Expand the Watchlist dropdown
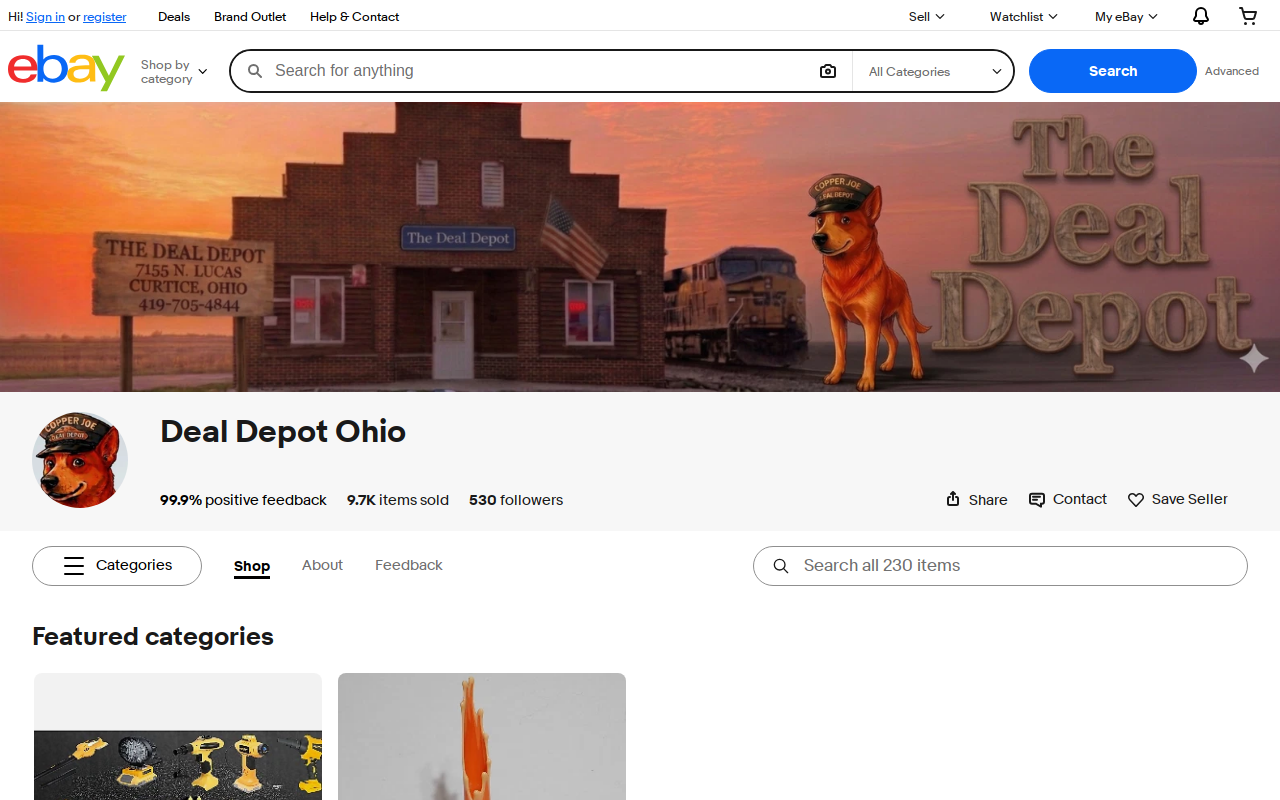The width and height of the screenshot is (1280, 800). point(1023,16)
